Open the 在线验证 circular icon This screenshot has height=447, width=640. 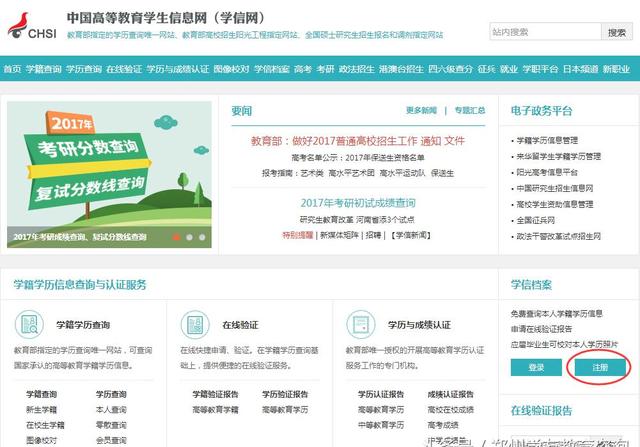[x=195, y=325]
